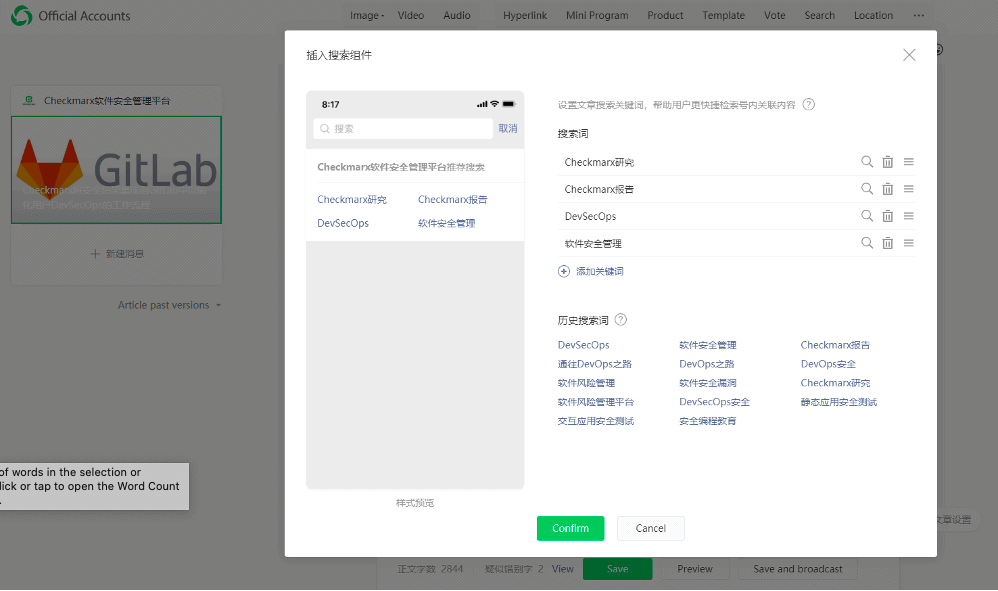This screenshot has width=998, height=591.
Task: Open Mini Program from the toolbar
Action: pos(597,15)
